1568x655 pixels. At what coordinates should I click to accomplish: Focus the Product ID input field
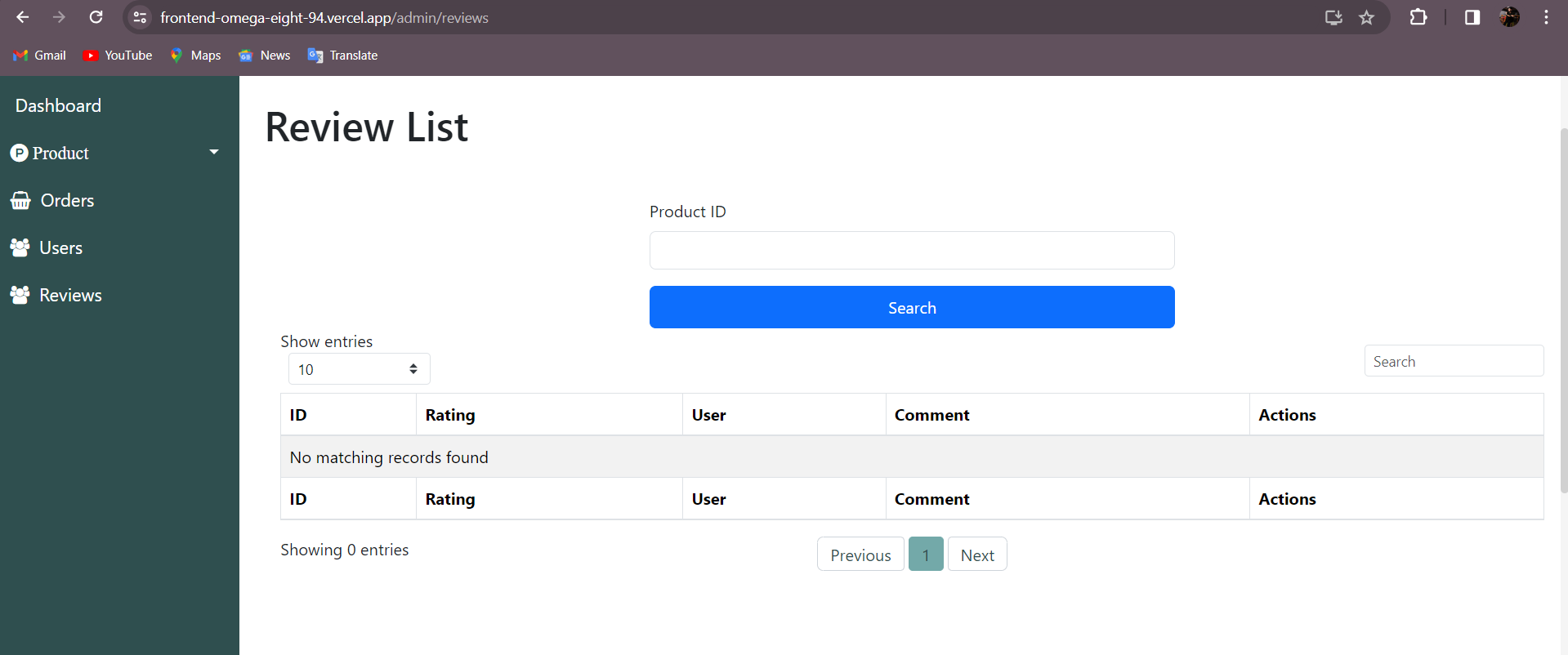pyautogui.click(x=912, y=250)
